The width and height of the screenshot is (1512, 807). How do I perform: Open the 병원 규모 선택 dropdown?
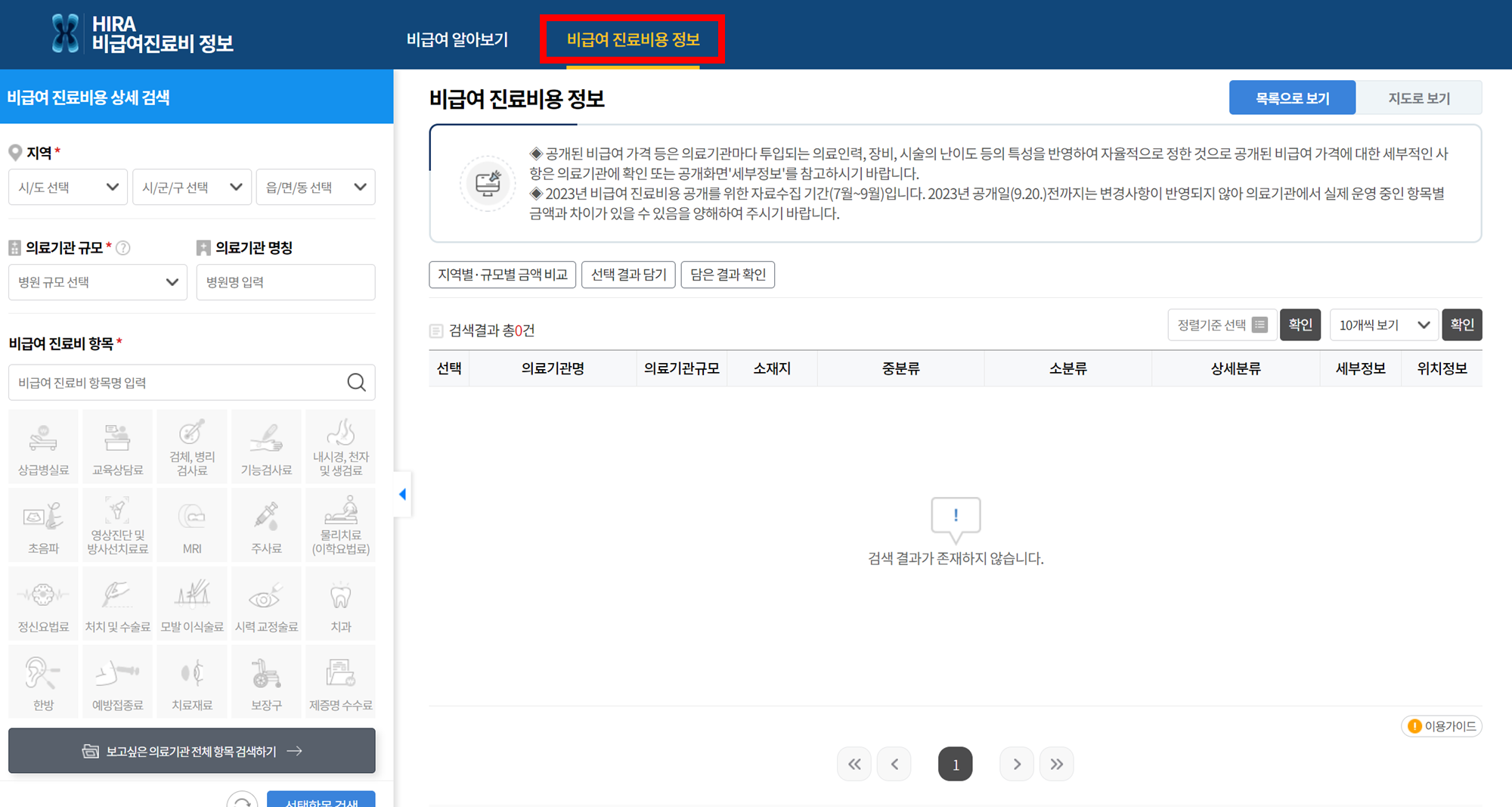coord(97,281)
